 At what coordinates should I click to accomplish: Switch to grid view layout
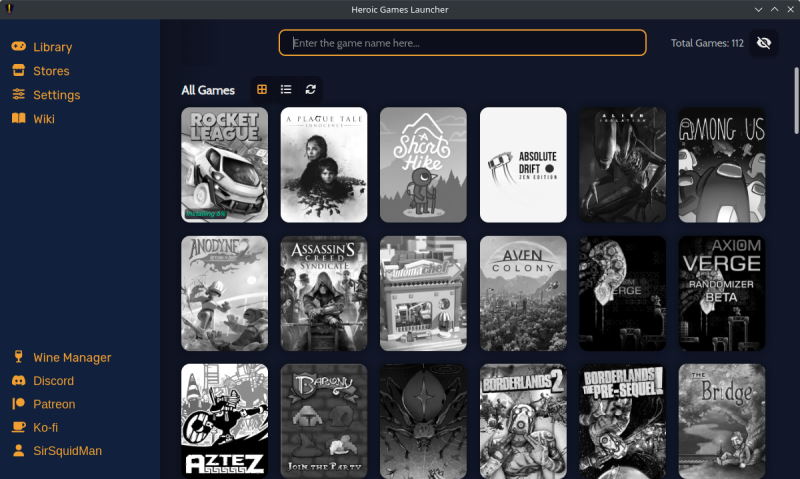(x=262, y=89)
